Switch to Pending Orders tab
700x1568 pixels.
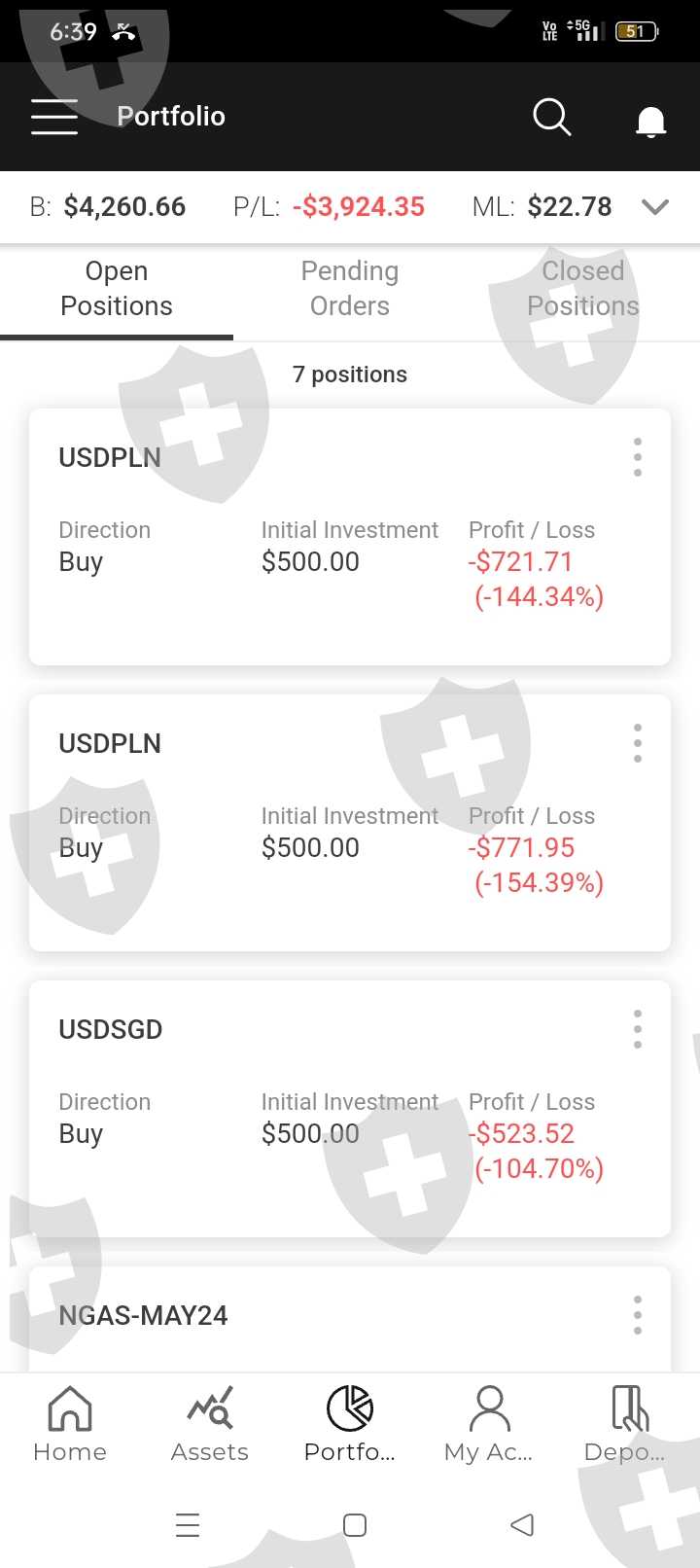[x=350, y=289]
